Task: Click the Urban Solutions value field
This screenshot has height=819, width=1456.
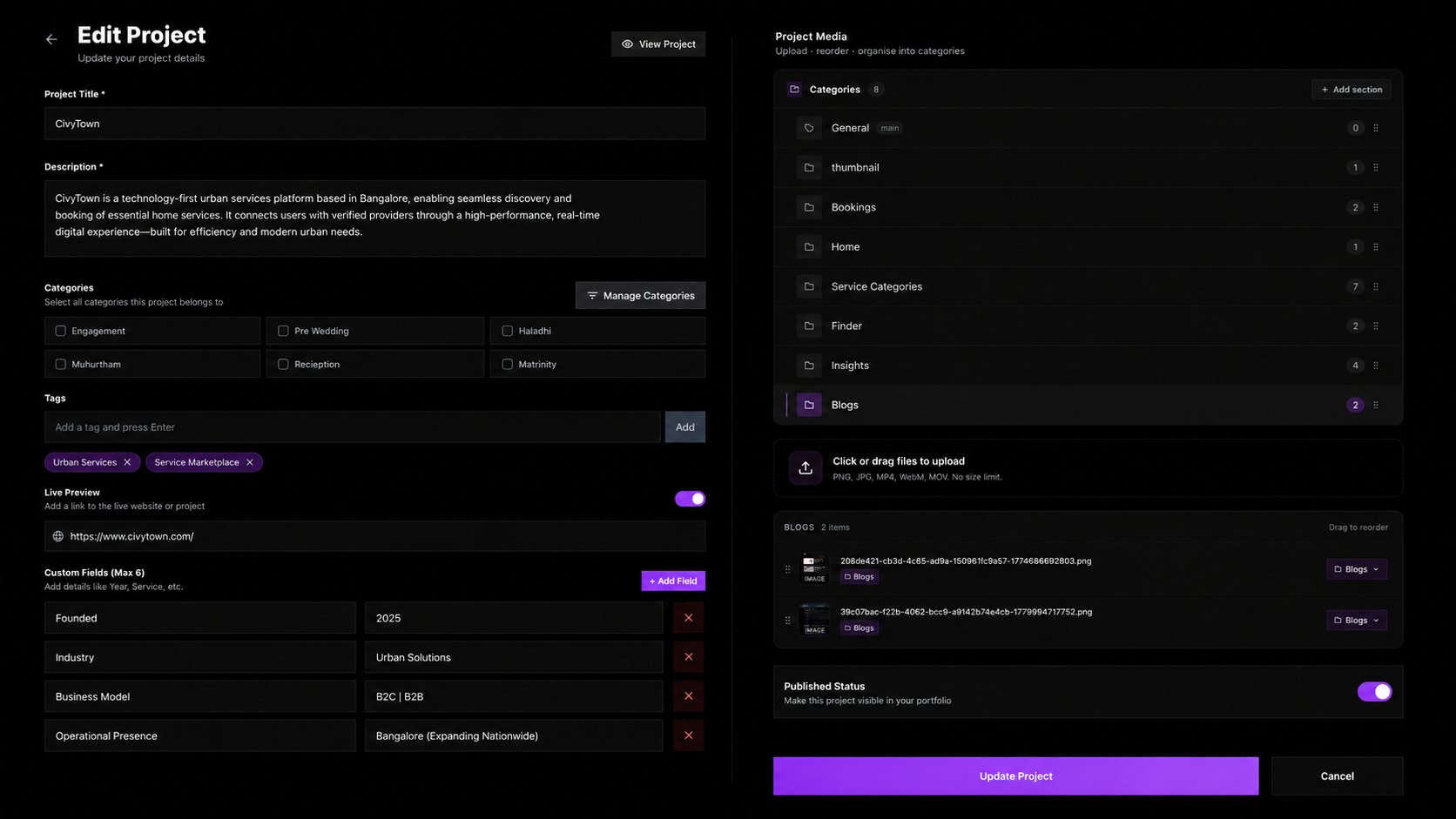Action: [x=514, y=657]
